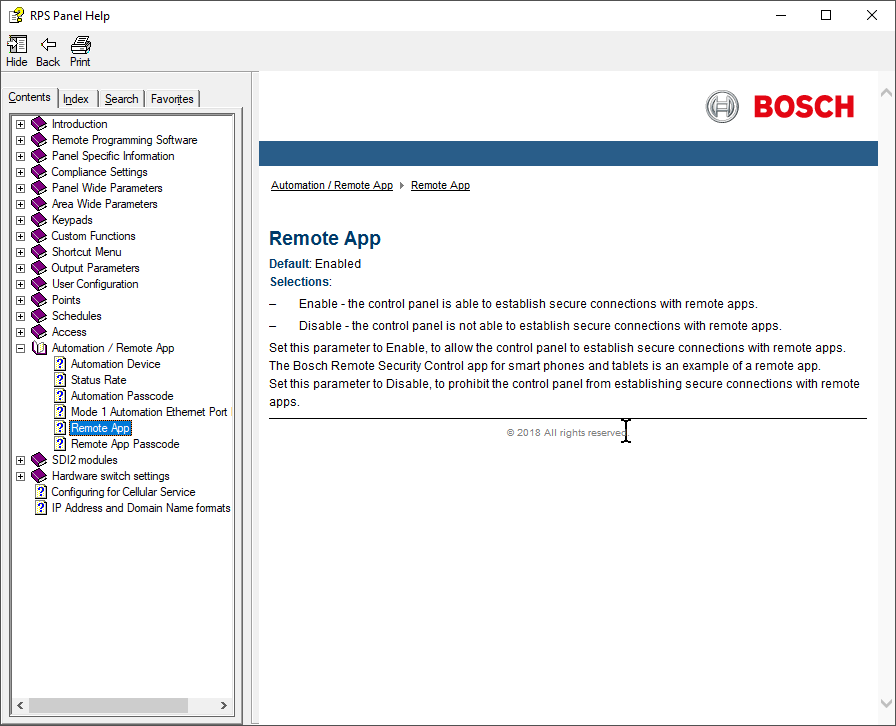Click the open book icon for Automation / Remote App
This screenshot has height=726, width=896.
tap(39, 348)
